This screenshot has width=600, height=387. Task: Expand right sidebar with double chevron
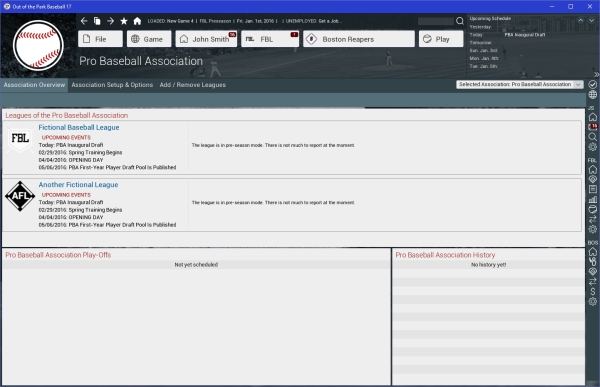[x=596, y=74]
